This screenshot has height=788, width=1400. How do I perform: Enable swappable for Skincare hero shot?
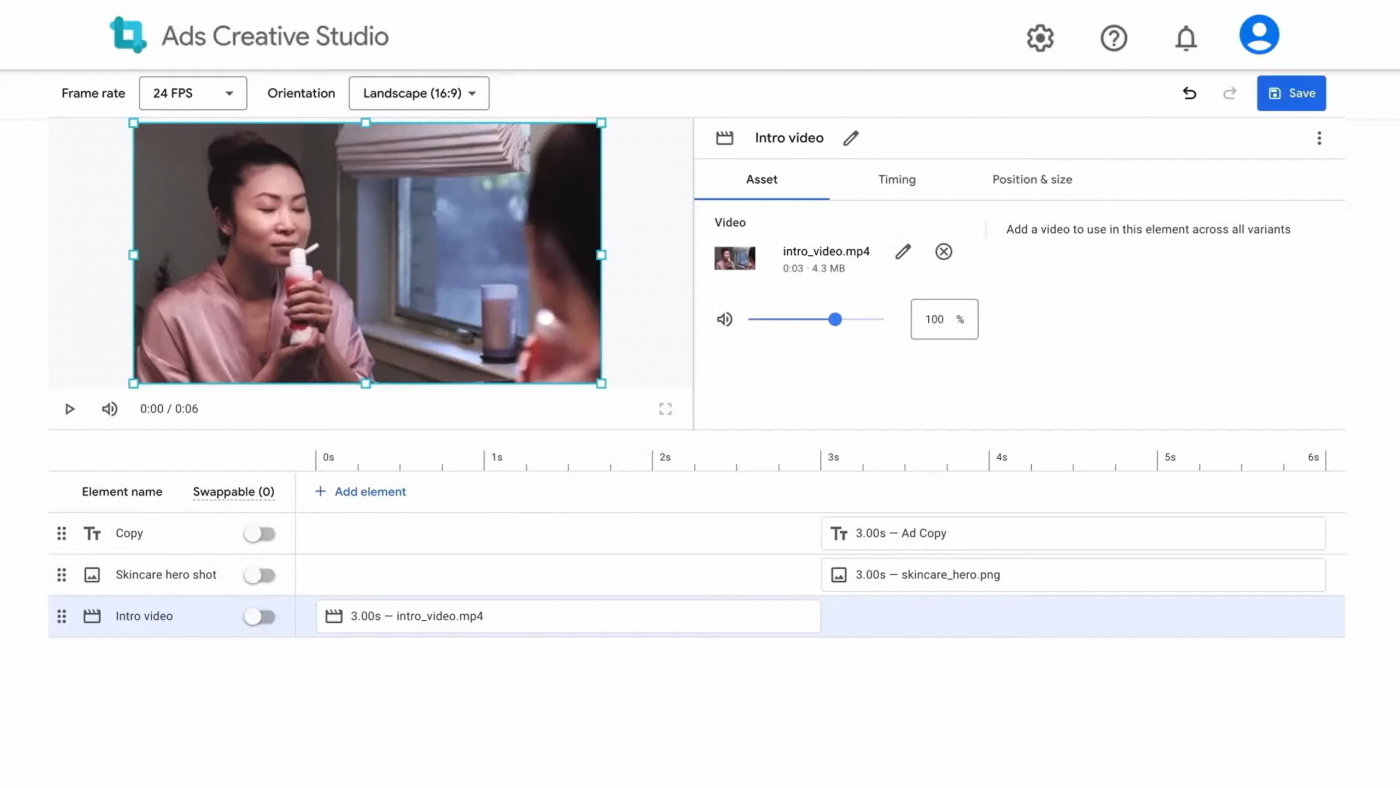(259, 575)
